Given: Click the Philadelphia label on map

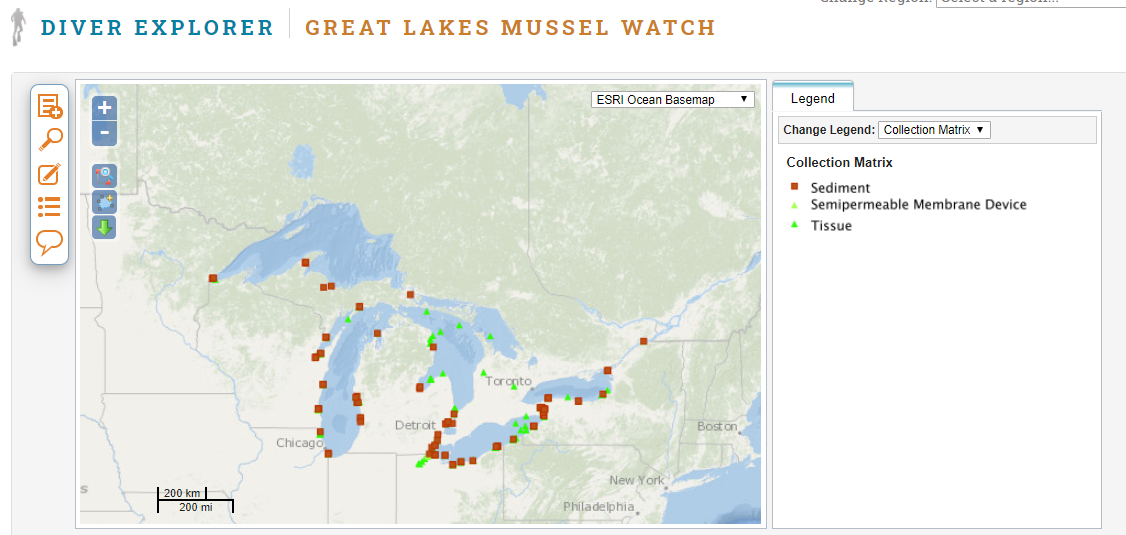Looking at the screenshot, I should click(599, 506).
